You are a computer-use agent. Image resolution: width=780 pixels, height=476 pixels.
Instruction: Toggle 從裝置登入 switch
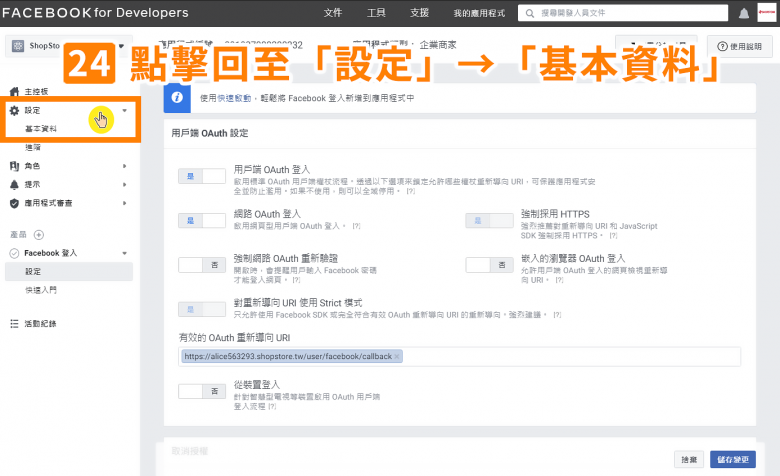pyautogui.click(x=202, y=391)
